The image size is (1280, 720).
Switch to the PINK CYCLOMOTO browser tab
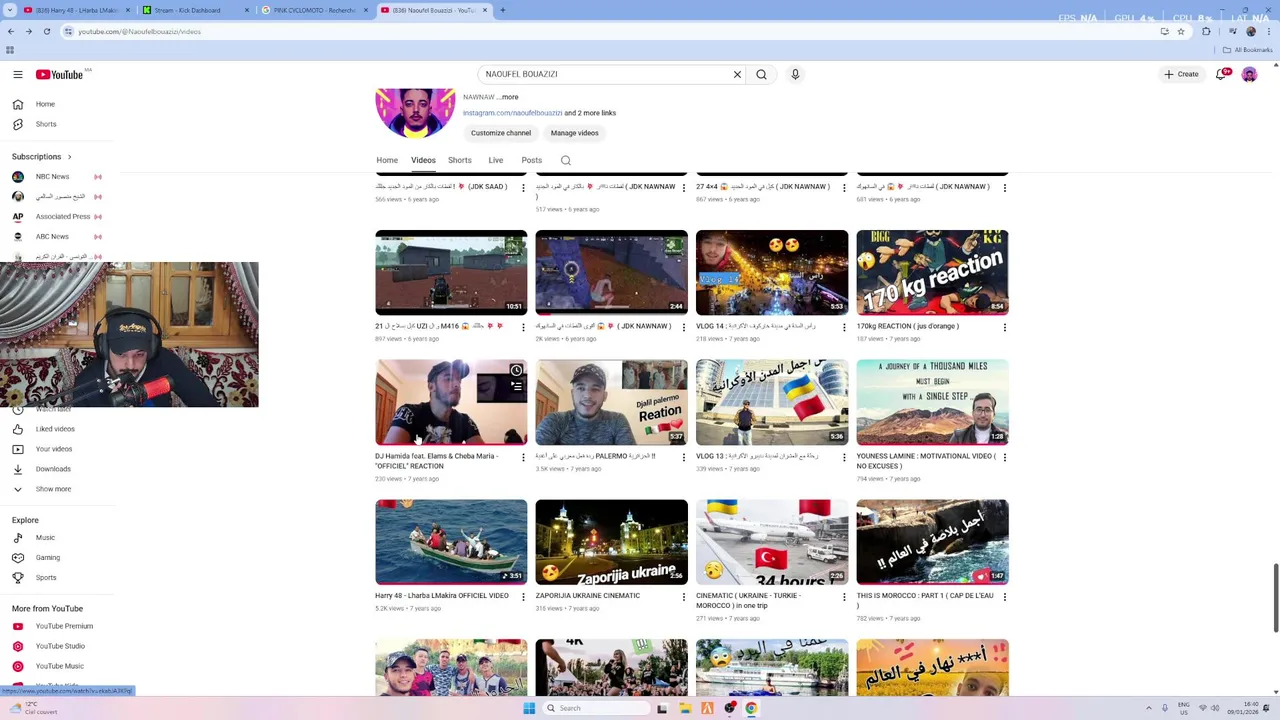(x=313, y=10)
